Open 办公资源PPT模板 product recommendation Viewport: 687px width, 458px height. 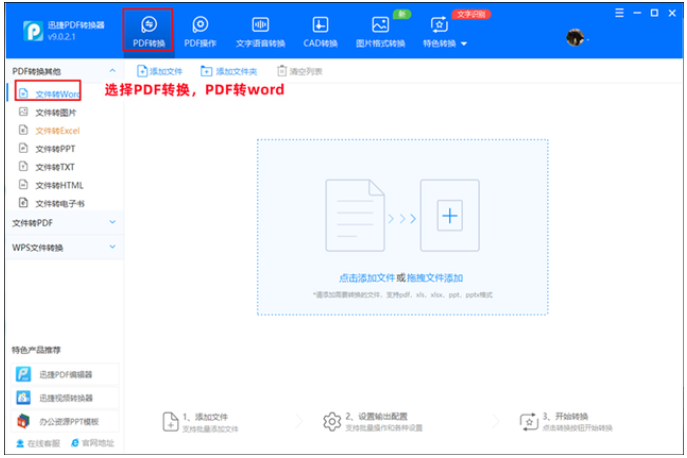click(x=64, y=422)
